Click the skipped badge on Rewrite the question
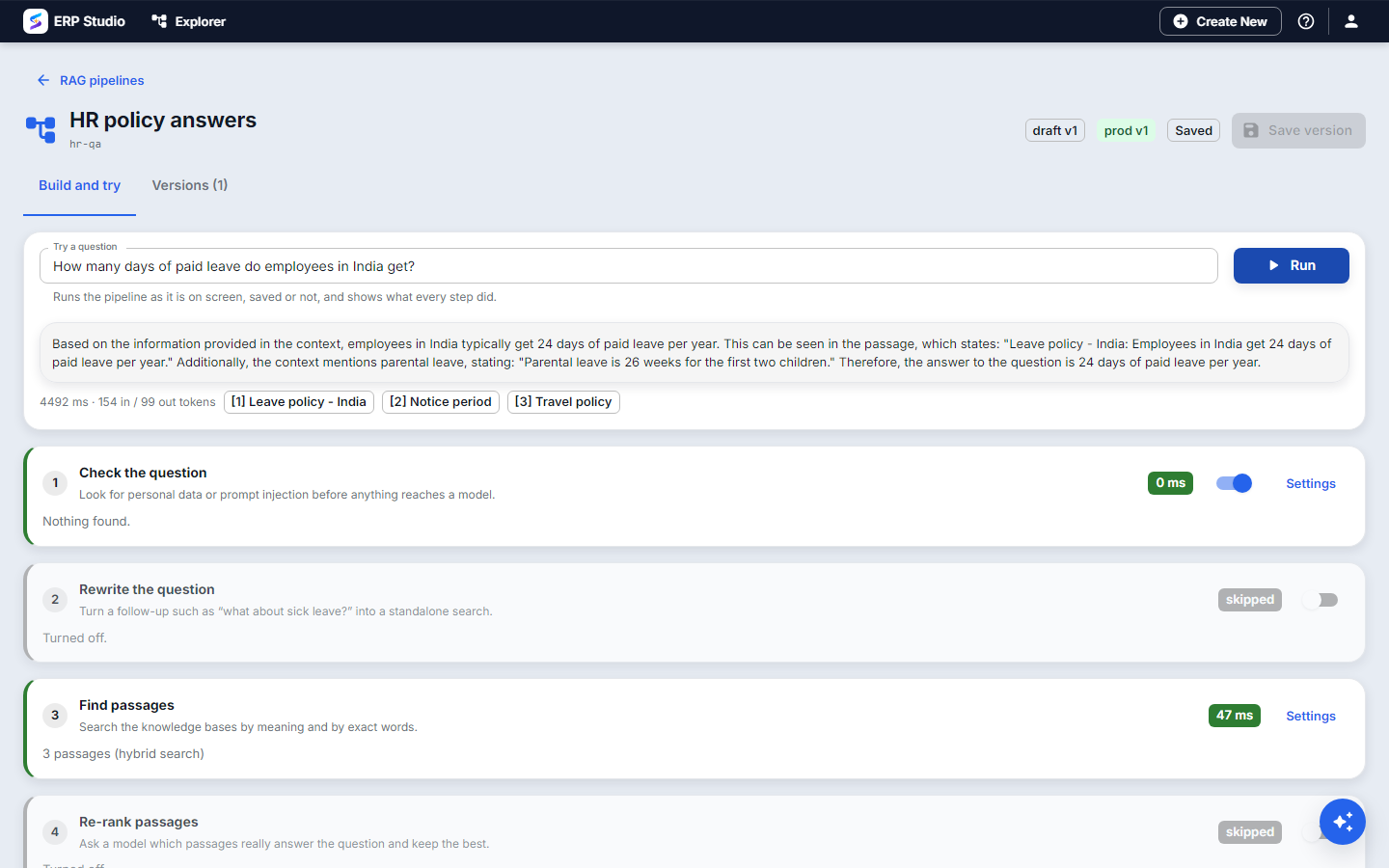 pos(1250,600)
